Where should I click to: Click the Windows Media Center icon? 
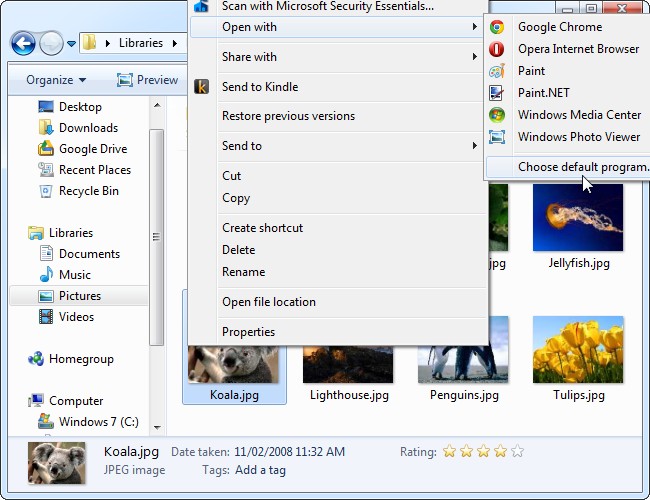coord(497,115)
